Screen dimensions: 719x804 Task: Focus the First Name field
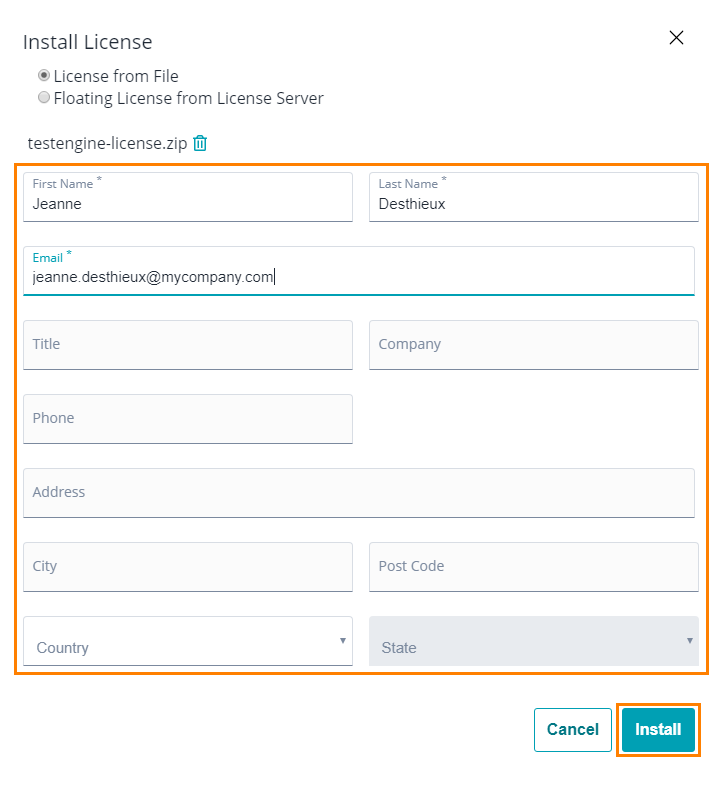188,197
